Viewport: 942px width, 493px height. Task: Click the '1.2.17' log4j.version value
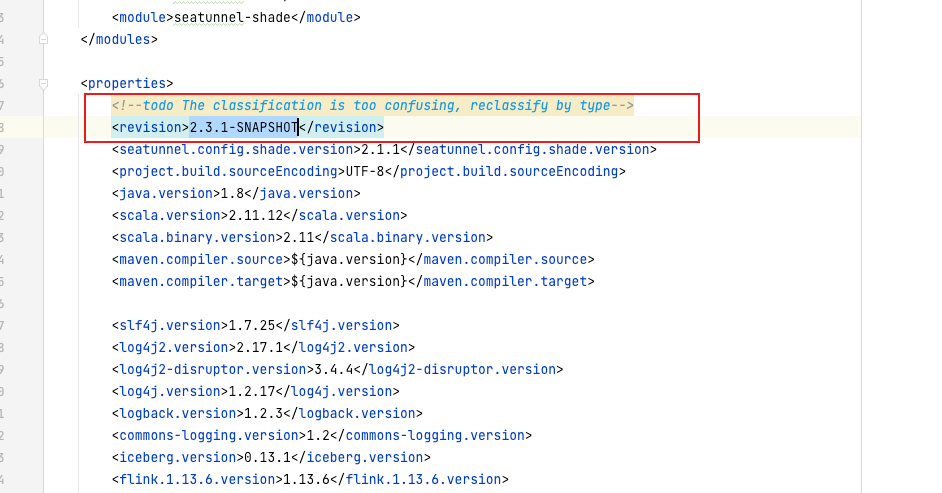252,392
